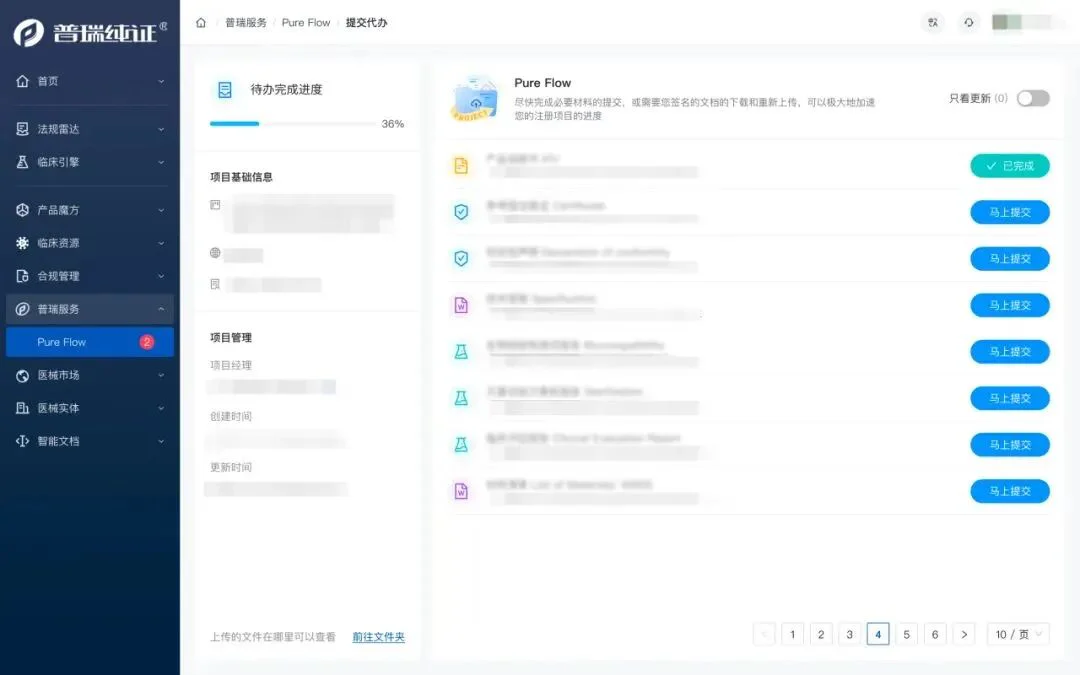Go to page 1
The image size is (1080, 675).
(793, 634)
